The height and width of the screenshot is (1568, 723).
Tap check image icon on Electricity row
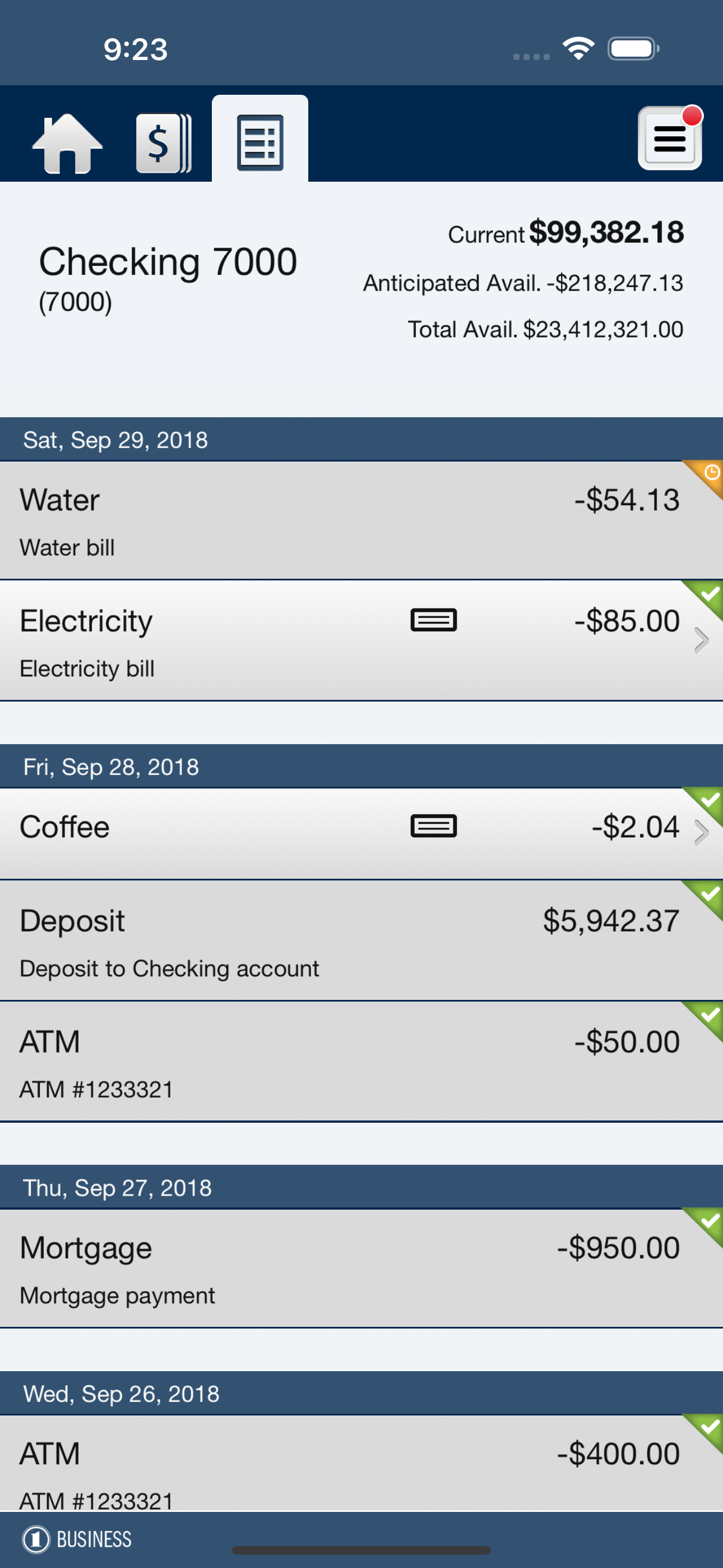pyautogui.click(x=433, y=620)
